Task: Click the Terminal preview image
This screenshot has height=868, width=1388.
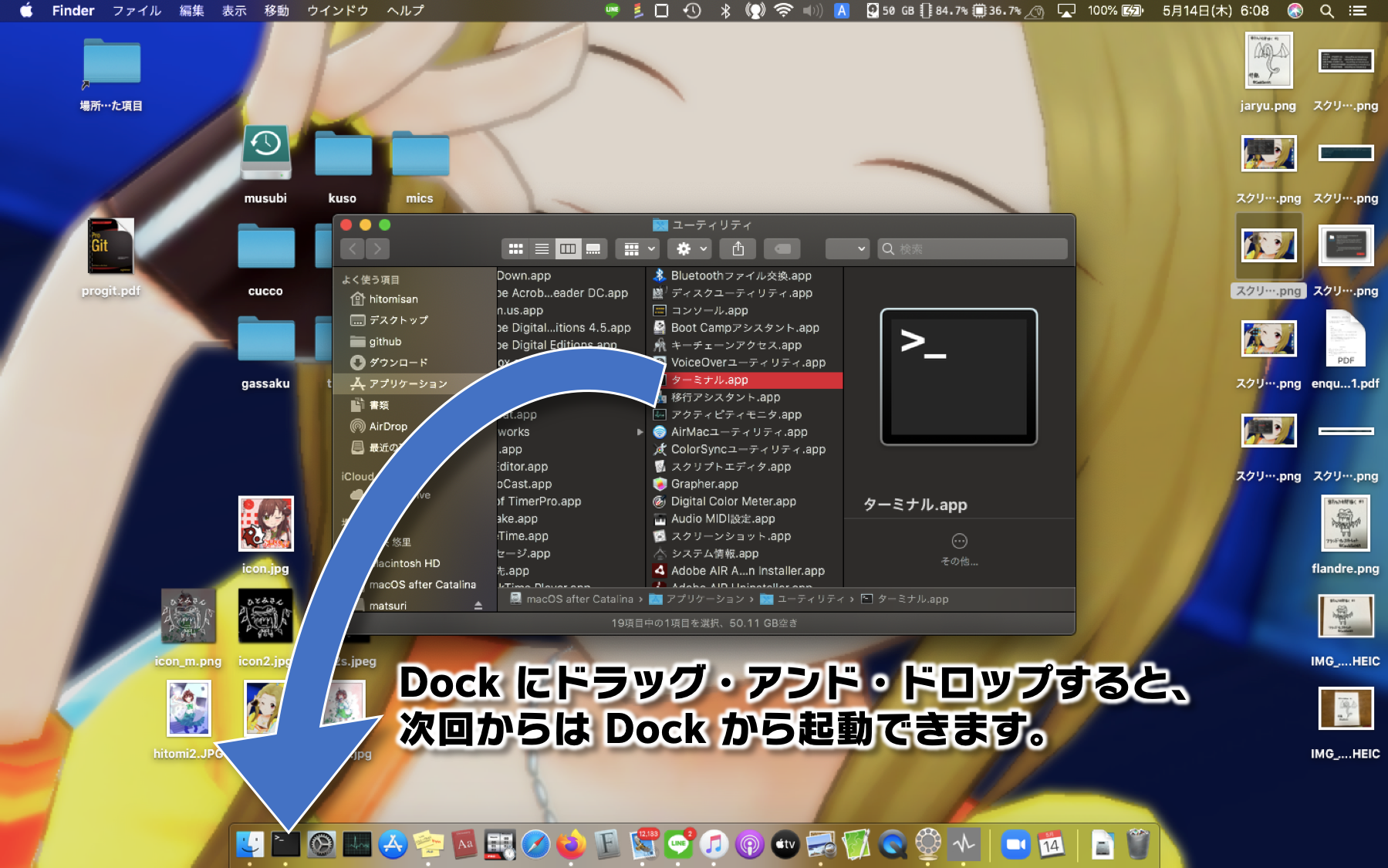Action: [x=959, y=377]
